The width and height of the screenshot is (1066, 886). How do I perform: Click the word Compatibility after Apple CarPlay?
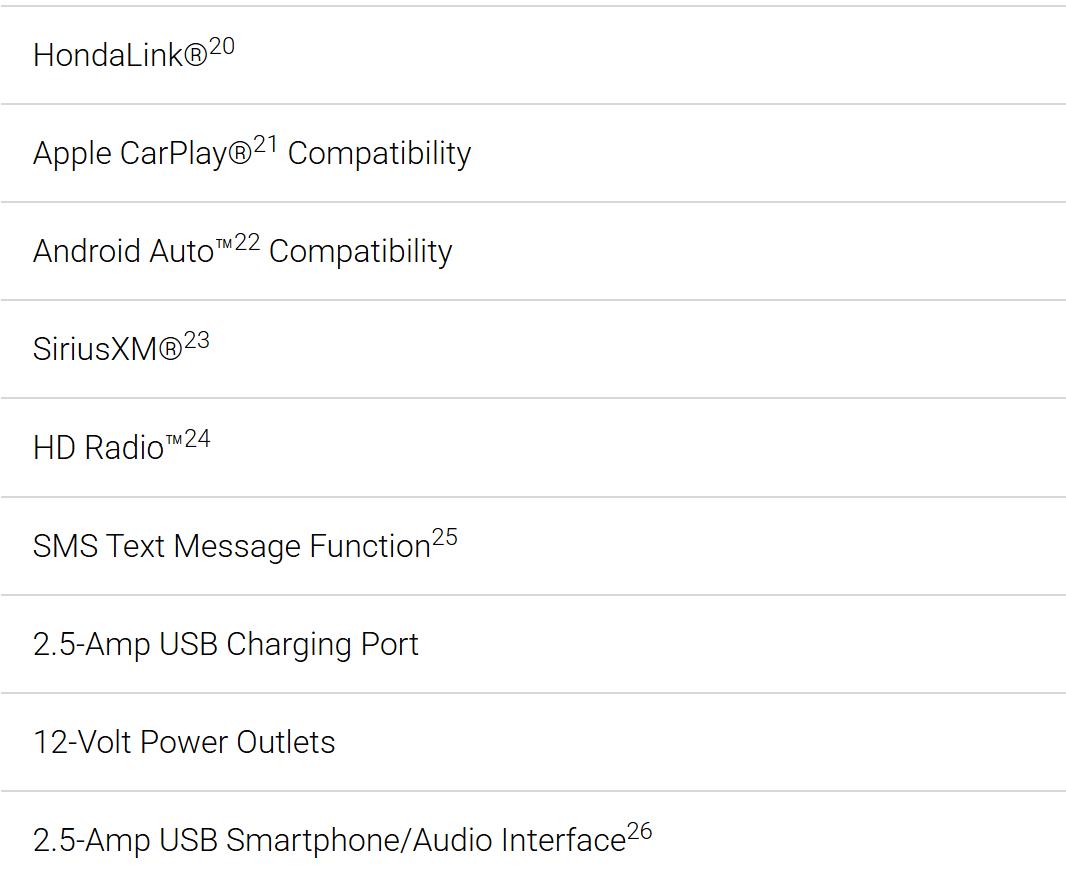(379, 154)
